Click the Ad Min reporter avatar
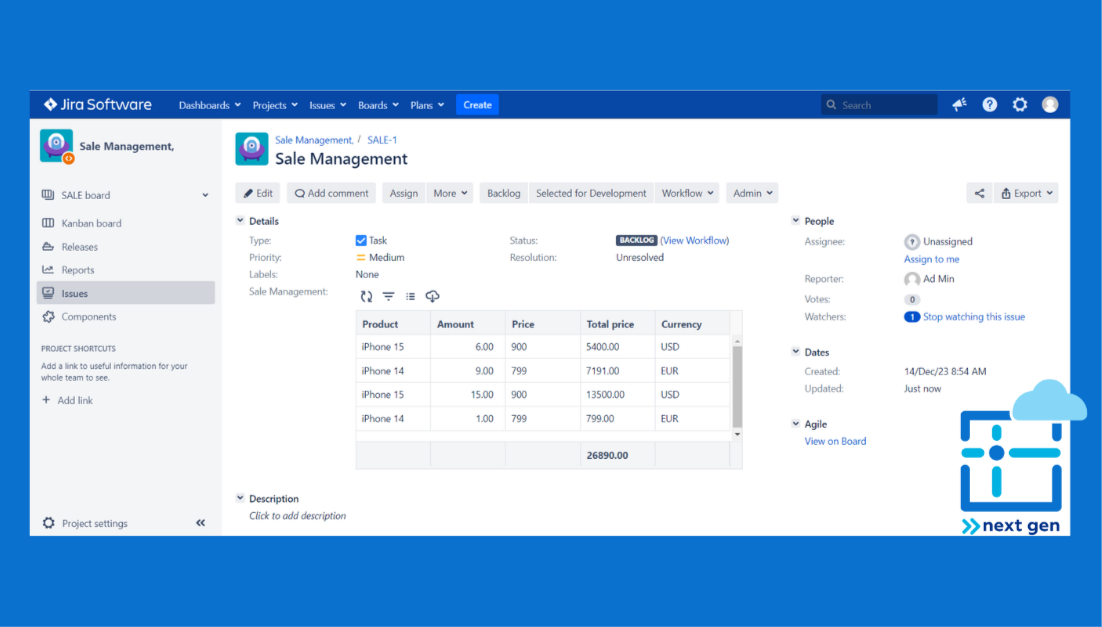1102x627 pixels. click(x=912, y=279)
